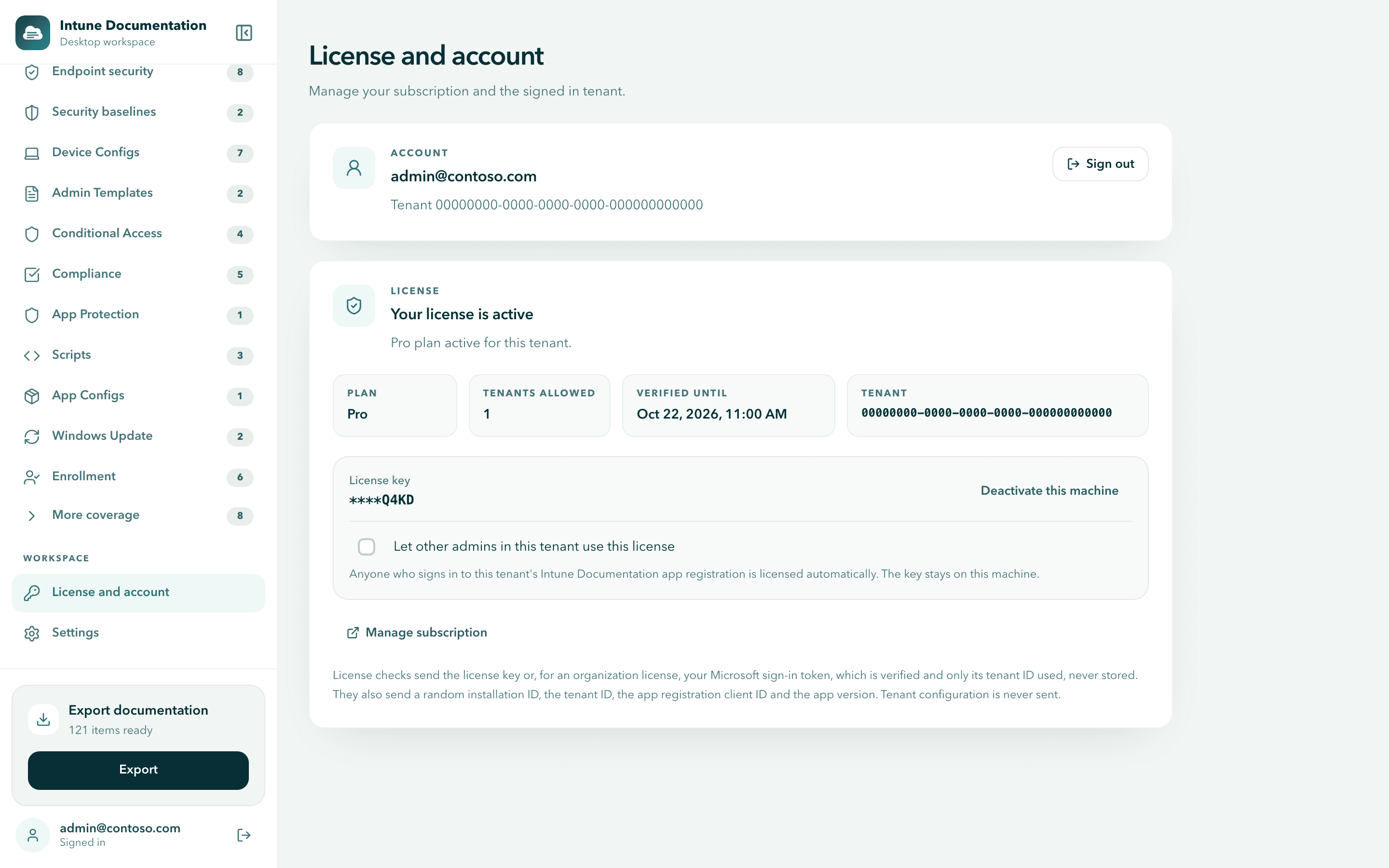Click the Export documentation download icon
Screen dimensions: 1389x868
click(43, 719)
